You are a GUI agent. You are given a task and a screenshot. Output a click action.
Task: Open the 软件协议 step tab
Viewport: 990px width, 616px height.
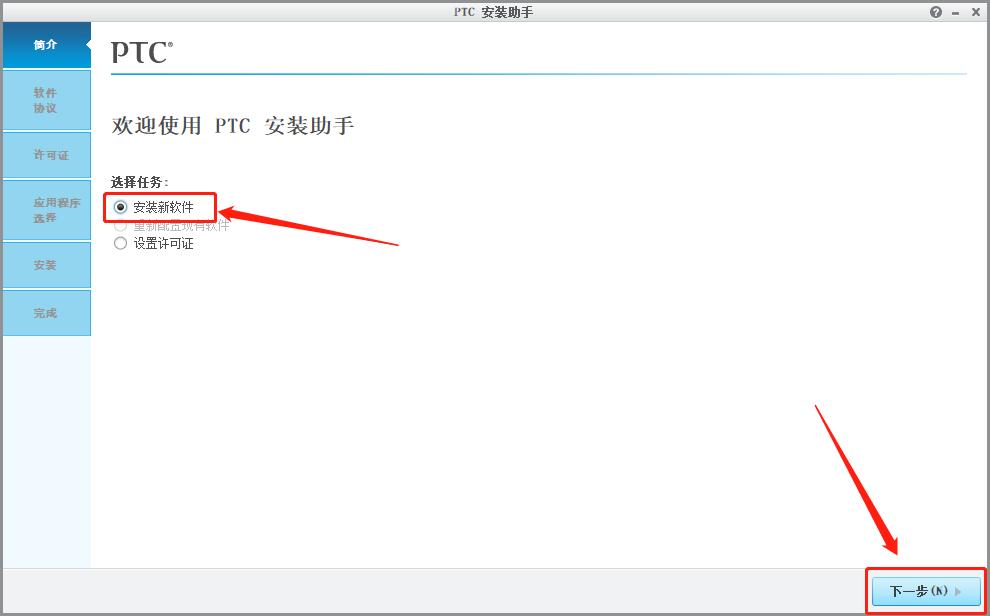pyautogui.click(x=46, y=100)
